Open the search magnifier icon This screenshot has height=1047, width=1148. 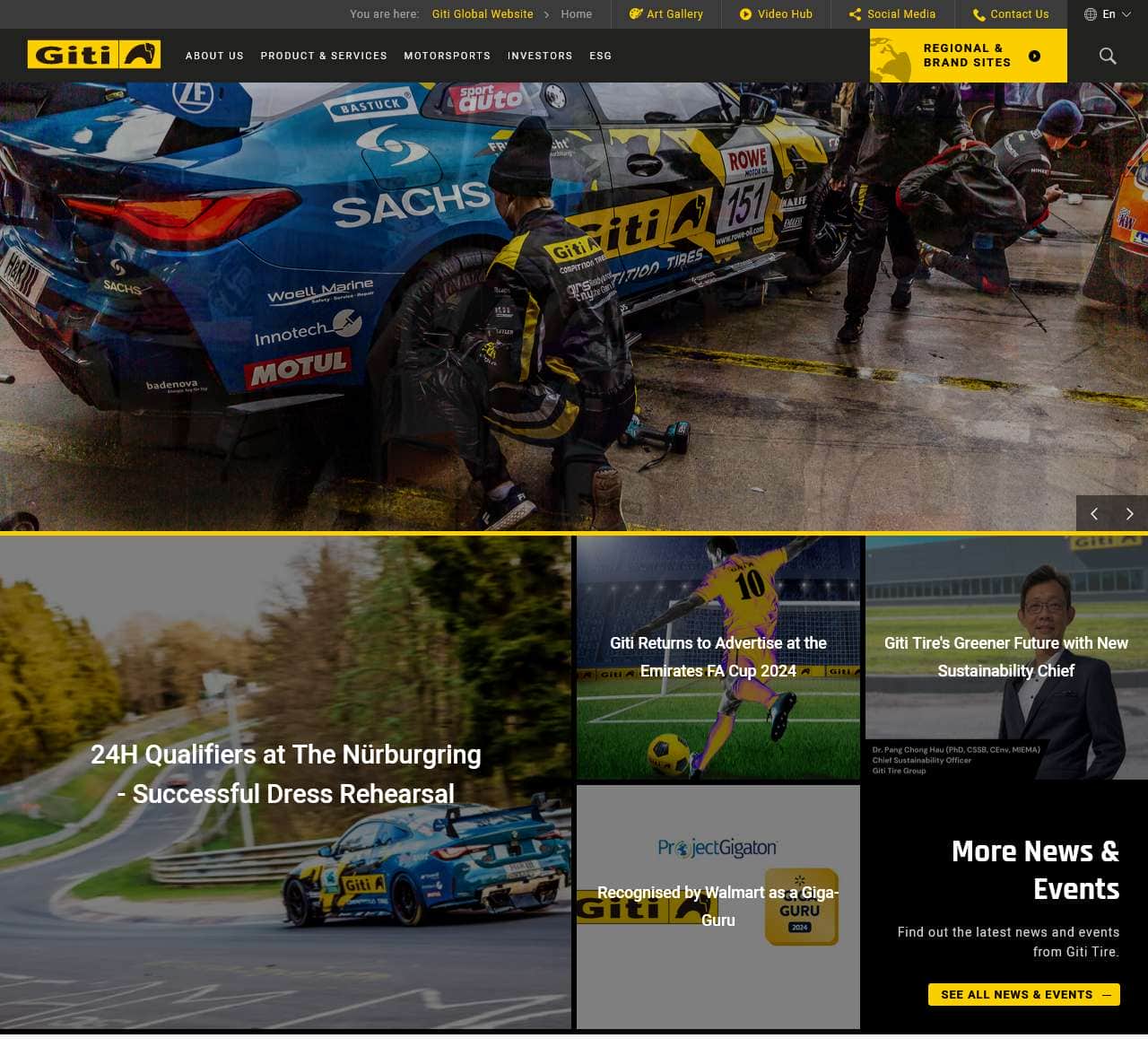(1108, 56)
